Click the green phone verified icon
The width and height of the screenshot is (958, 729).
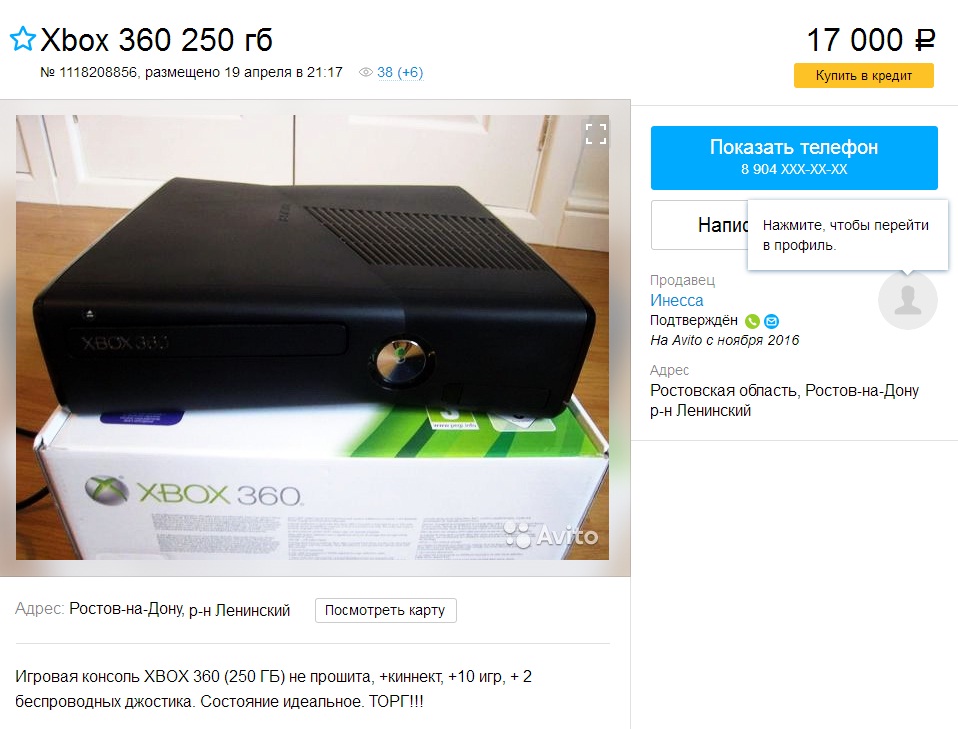(x=753, y=321)
